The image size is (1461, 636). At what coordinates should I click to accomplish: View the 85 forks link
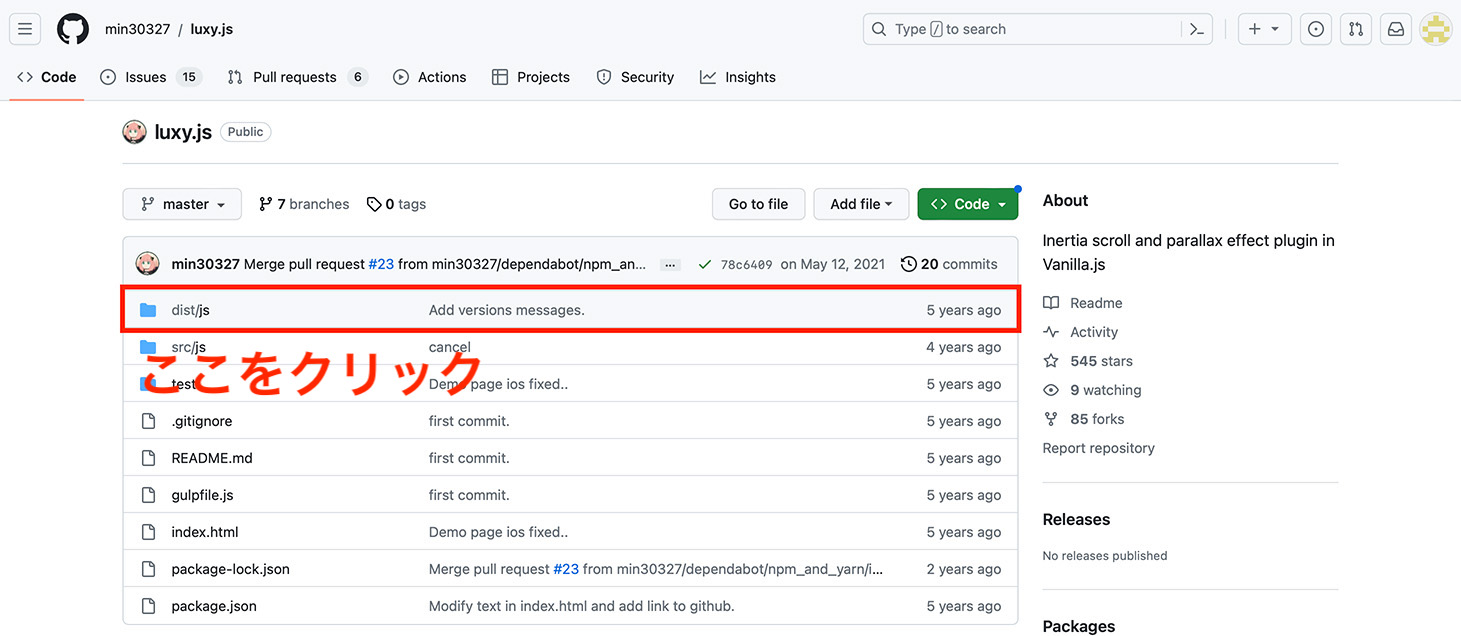click(x=1084, y=419)
